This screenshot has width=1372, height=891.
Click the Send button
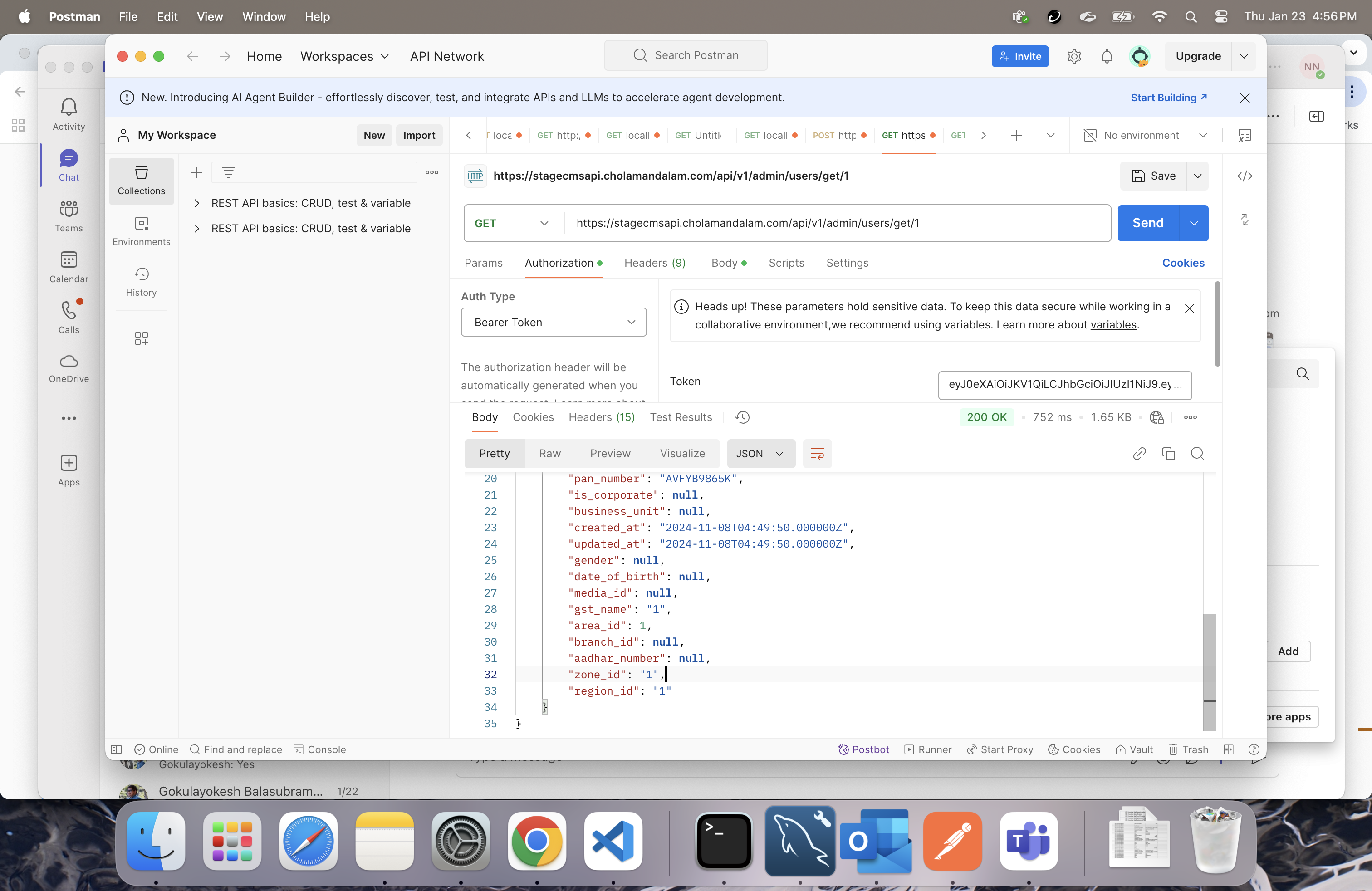tap(1148, 223)
